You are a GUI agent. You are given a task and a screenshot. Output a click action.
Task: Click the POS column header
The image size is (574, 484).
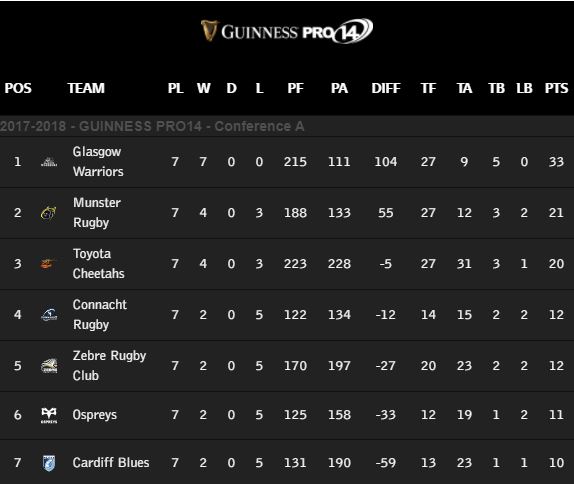pyautogui.click(x=18, y=88)
